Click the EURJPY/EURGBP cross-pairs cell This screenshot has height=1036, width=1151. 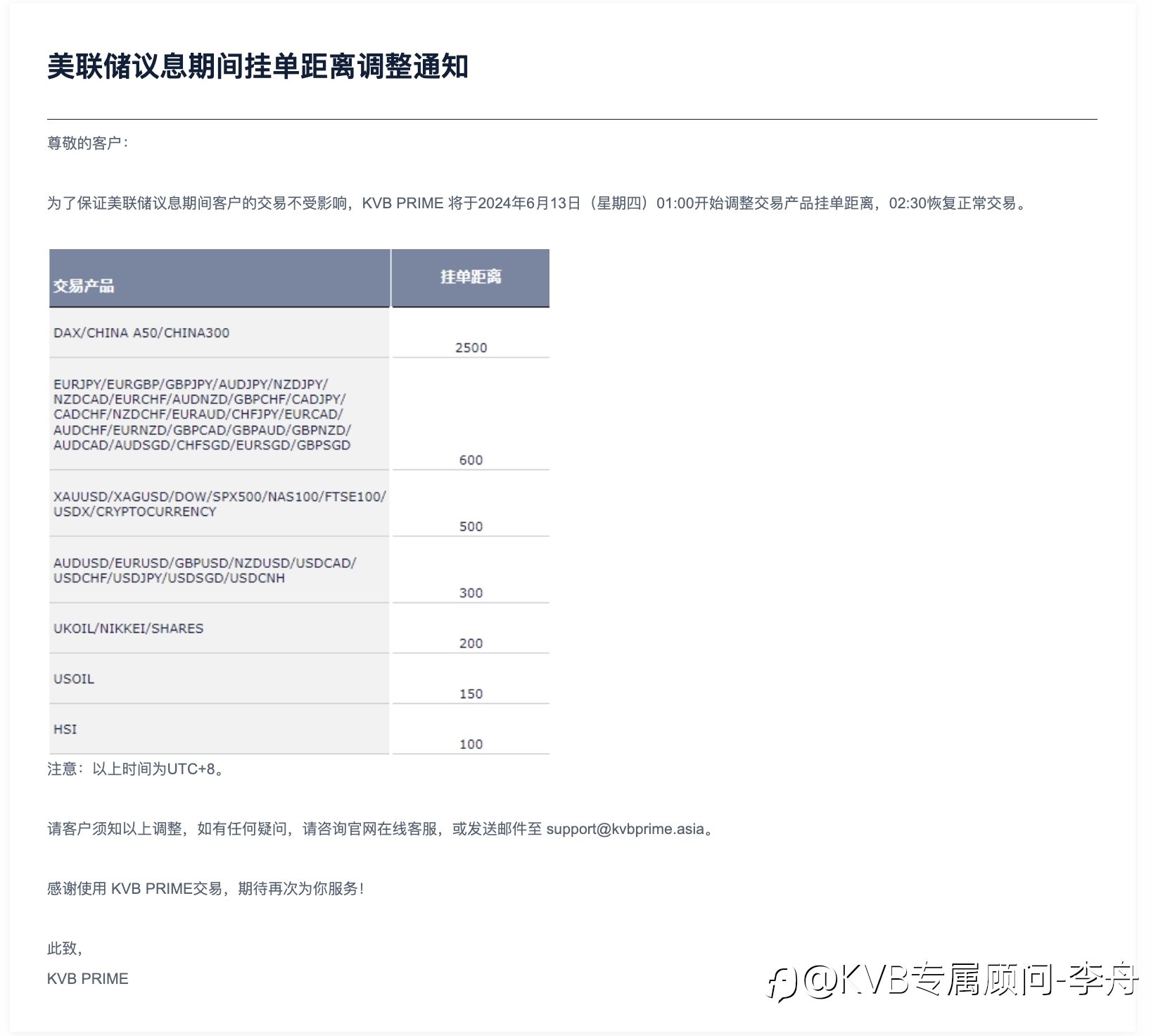(220, 415)
